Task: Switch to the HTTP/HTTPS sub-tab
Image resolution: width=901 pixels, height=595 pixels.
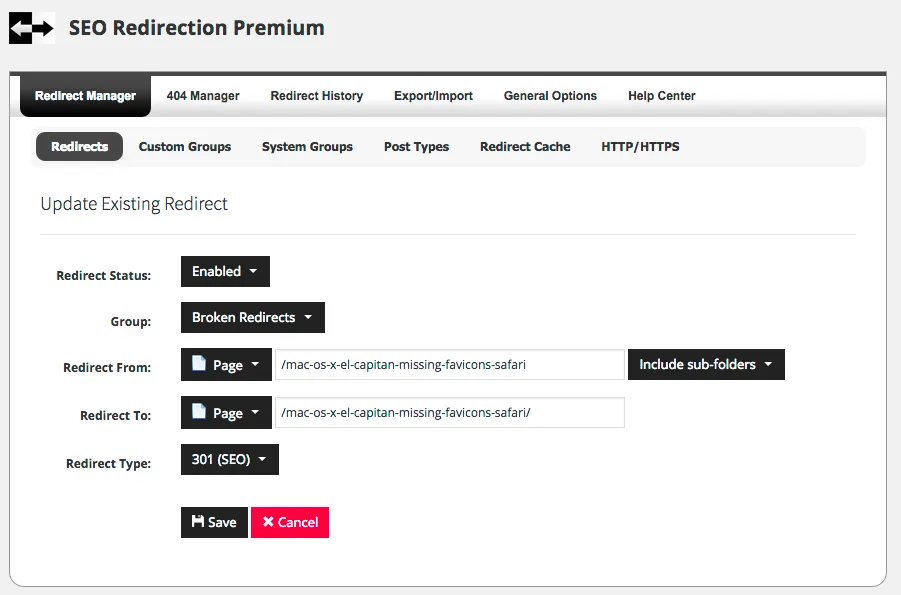Action: click(x=640, y=147)
